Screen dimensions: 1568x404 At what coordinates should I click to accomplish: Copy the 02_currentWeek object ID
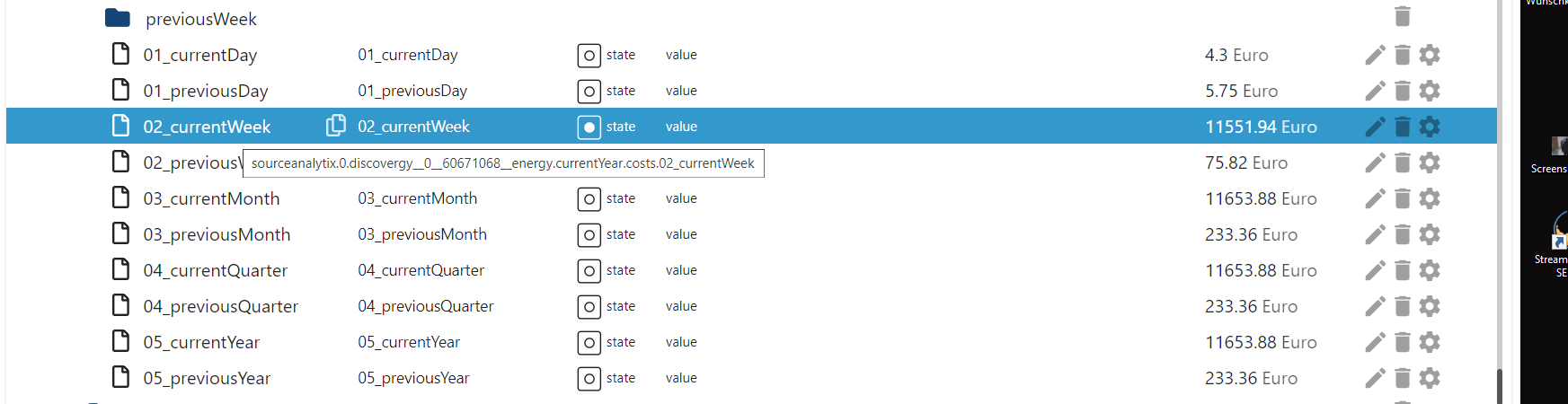pos(335,126)
